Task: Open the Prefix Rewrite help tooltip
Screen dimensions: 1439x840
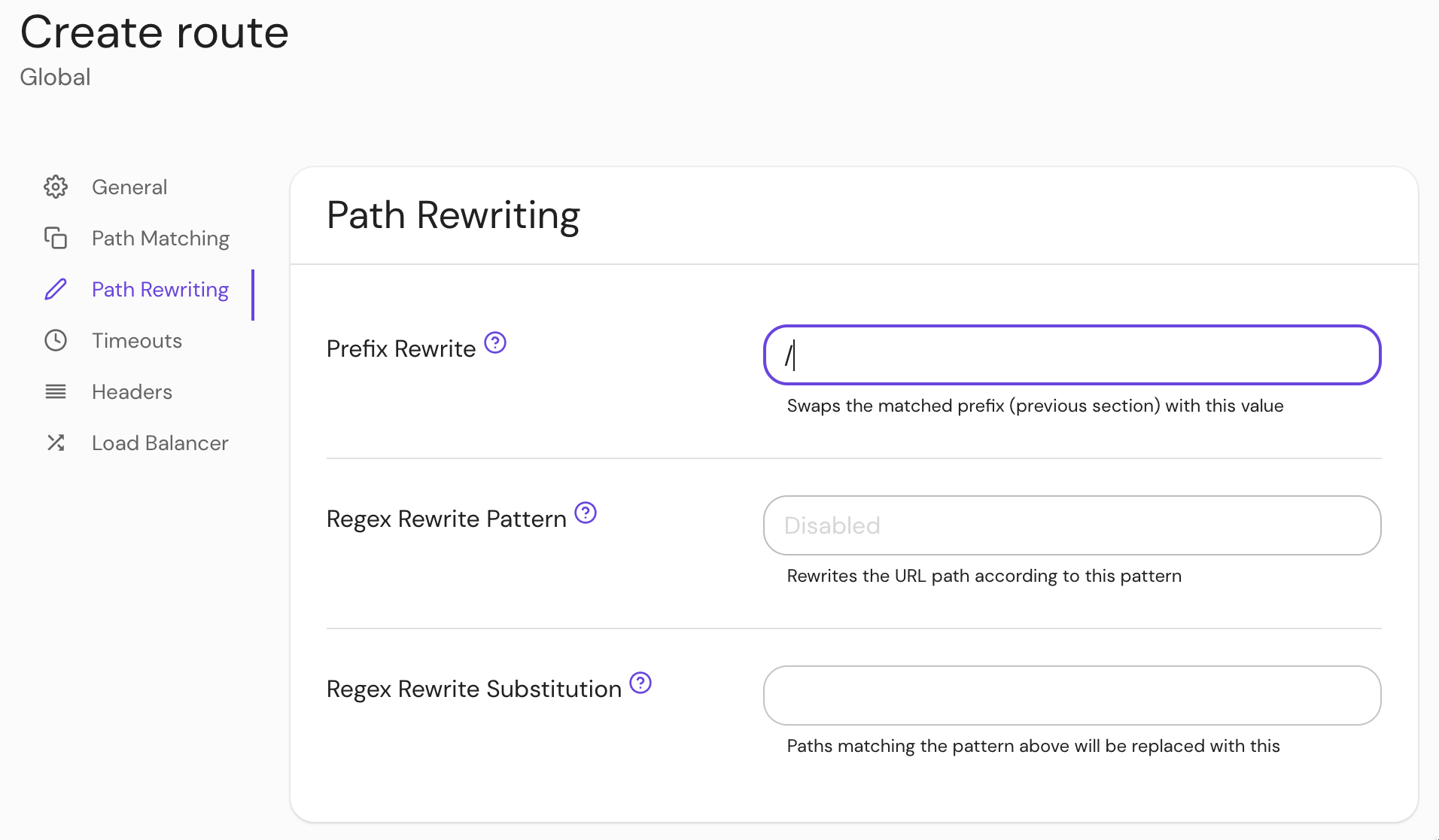Action: [495, 342]
